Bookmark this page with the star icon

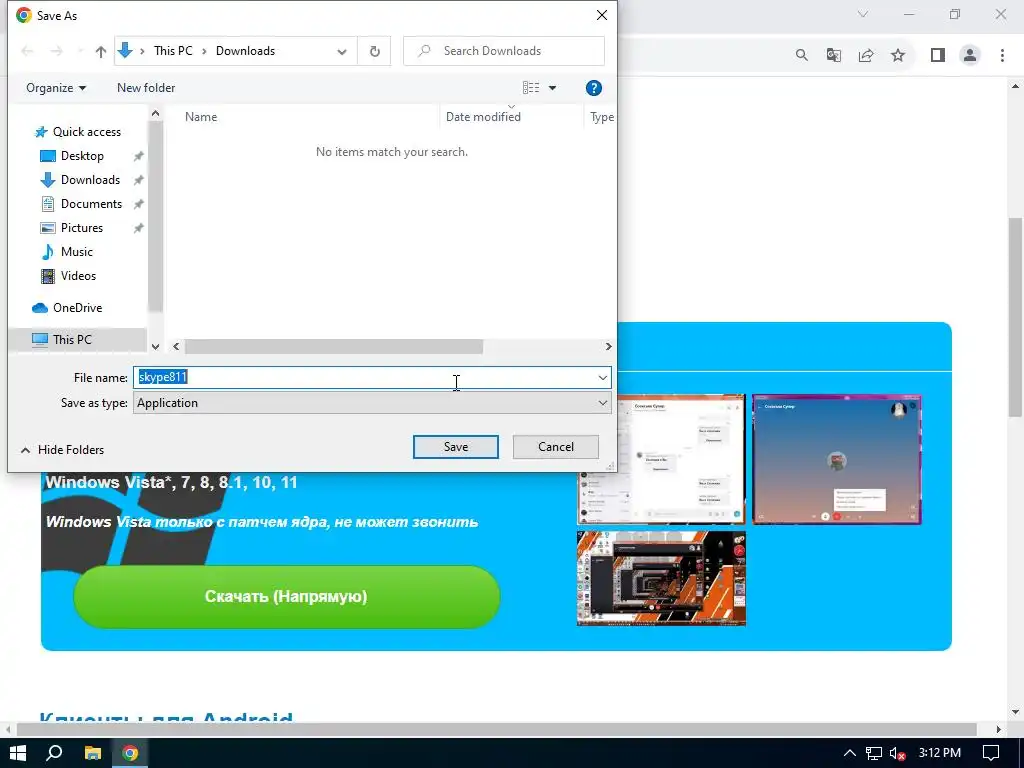click(x=898, y=56)
